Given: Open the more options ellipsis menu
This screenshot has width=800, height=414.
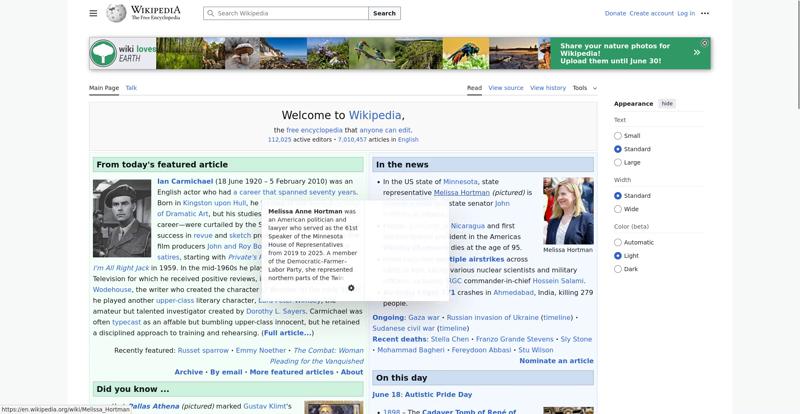Looking at the screenshot, I should 705,13.
